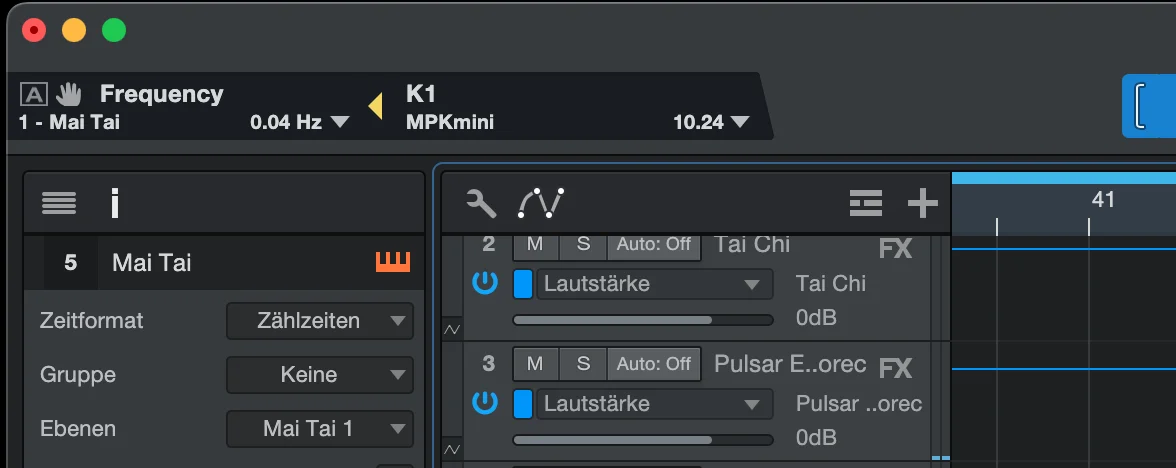Open the track list hamburger icon

click(58, 203)
